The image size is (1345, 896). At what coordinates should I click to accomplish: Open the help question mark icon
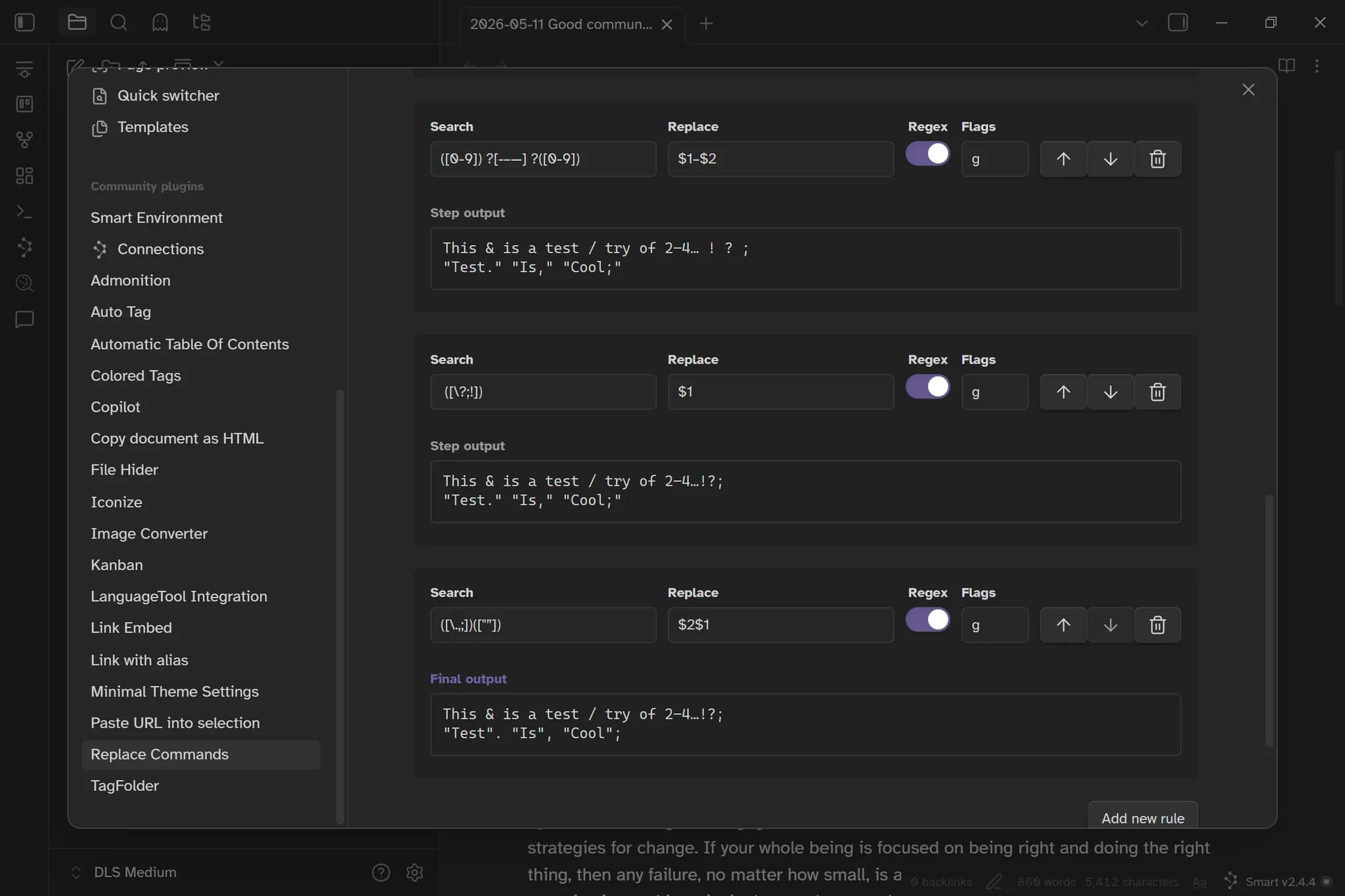click(x=381, y=872)
